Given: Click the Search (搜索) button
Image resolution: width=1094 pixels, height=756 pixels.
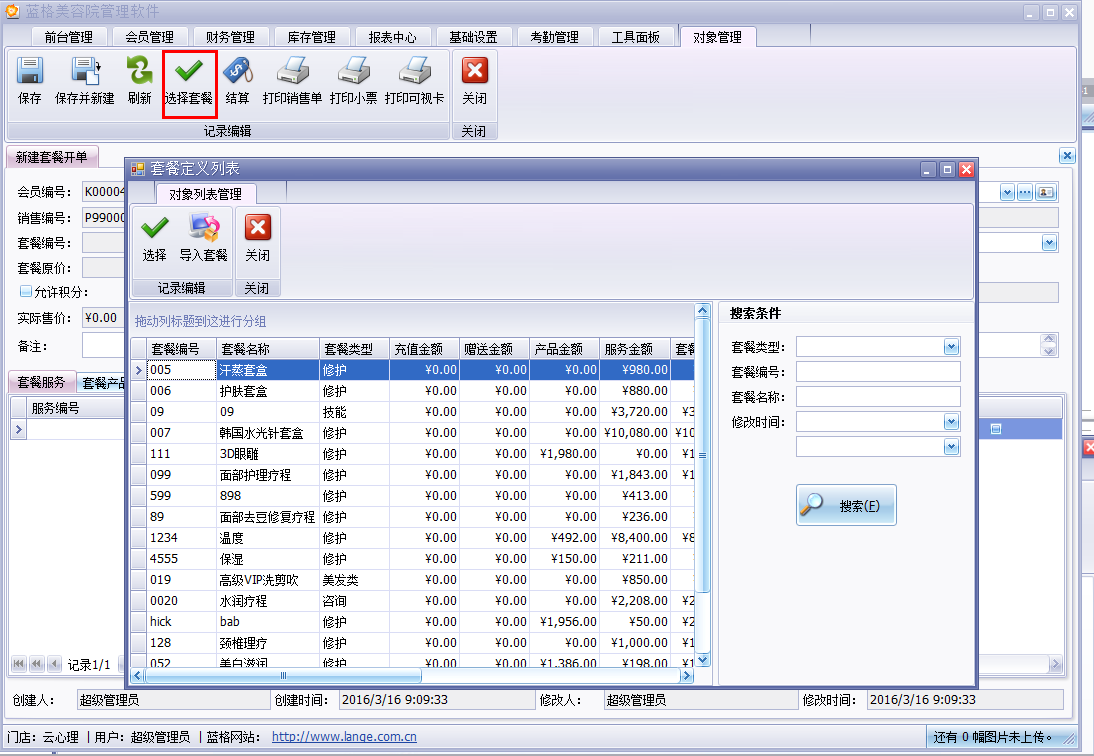Looking at the screenshot, I should coord(846,506).
